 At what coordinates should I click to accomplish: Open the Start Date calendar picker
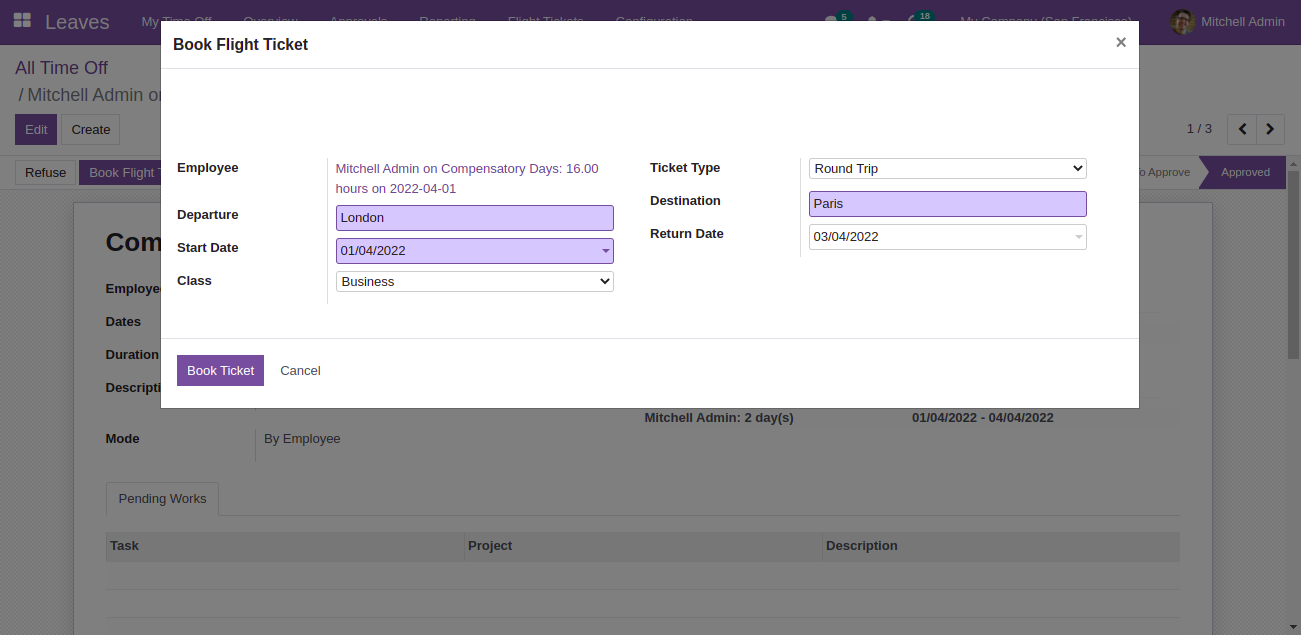604,250
